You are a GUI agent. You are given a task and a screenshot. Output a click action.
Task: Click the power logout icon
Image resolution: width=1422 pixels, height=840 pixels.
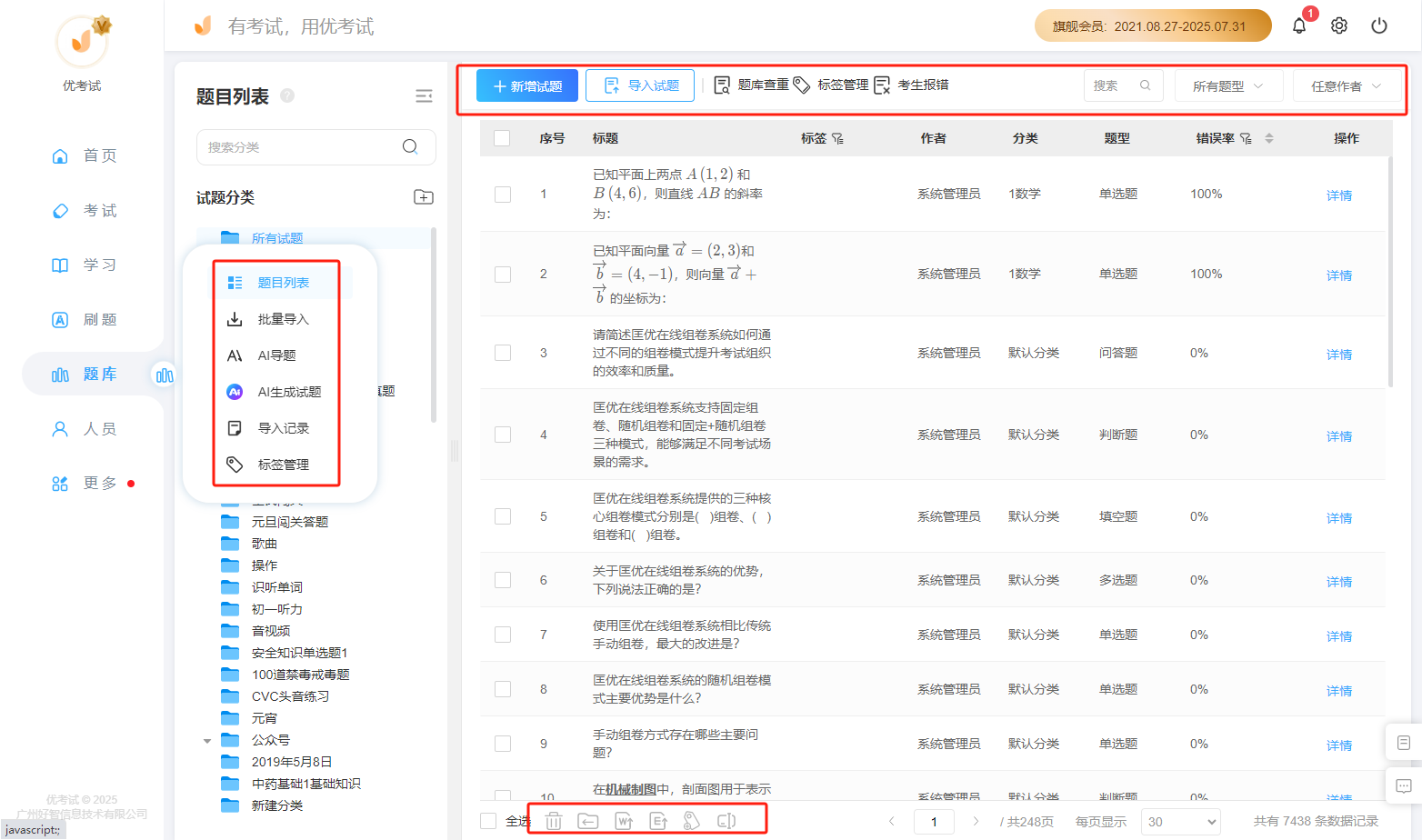coord(1379,25)
